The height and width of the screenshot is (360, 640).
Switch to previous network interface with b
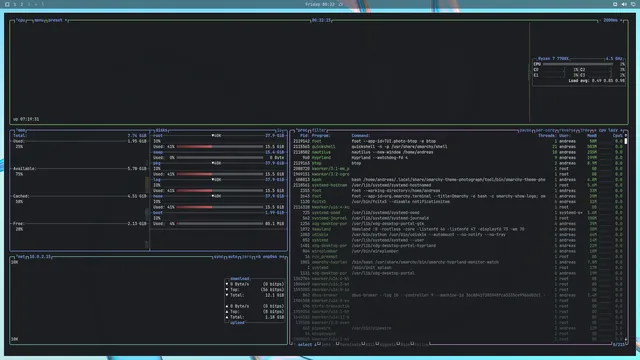[x=258, y=257]
